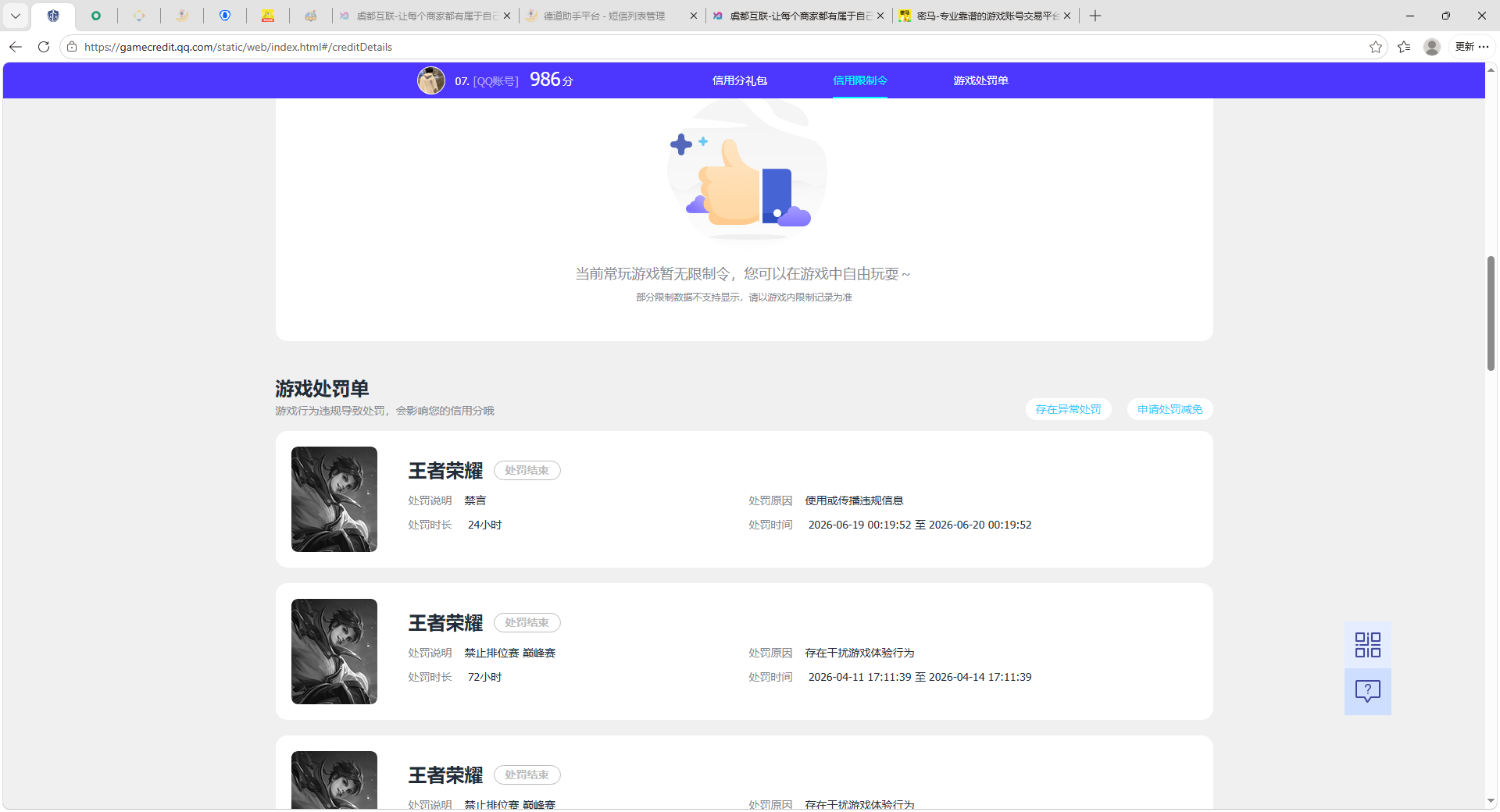Screen dimensions: 1500x812
Task: Click 申请处罚减免 button
Action: pyautogui.click(x=1170, y=409)
